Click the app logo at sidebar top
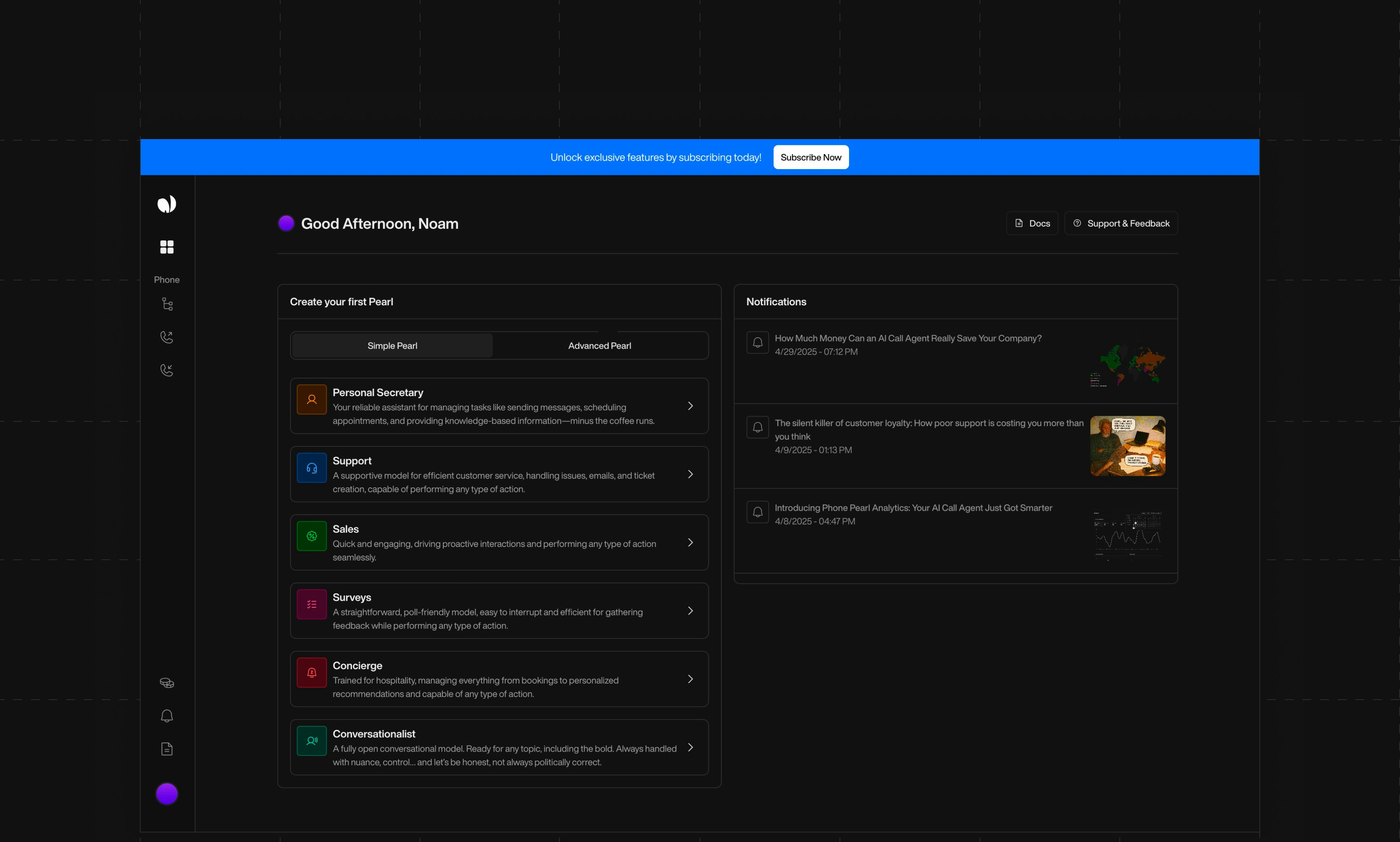Screen dimensions: 1400x842 point(166,204)
